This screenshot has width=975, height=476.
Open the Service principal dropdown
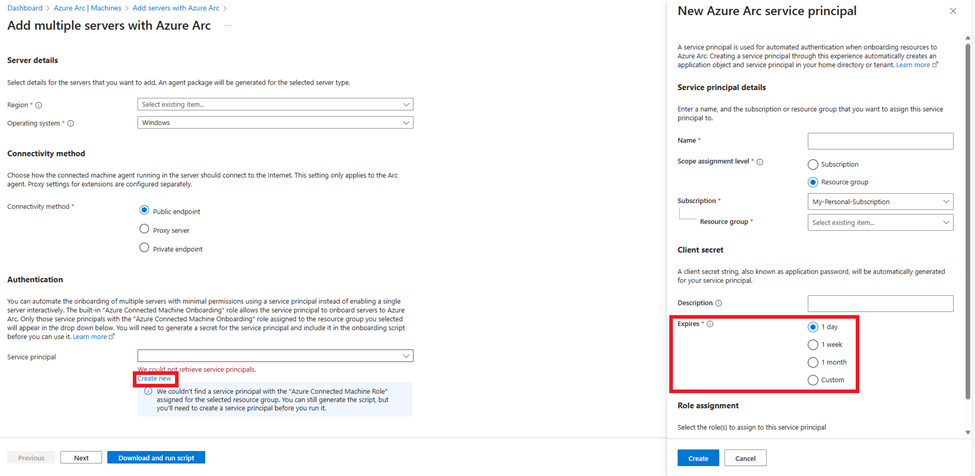click(275, 355)
